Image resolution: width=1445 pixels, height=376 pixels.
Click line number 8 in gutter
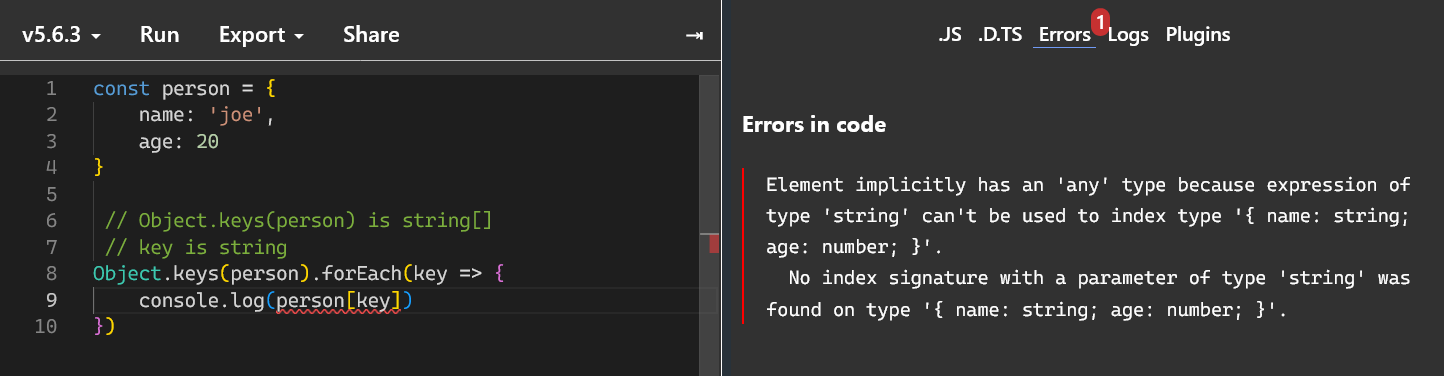click(x=51, y=273)
